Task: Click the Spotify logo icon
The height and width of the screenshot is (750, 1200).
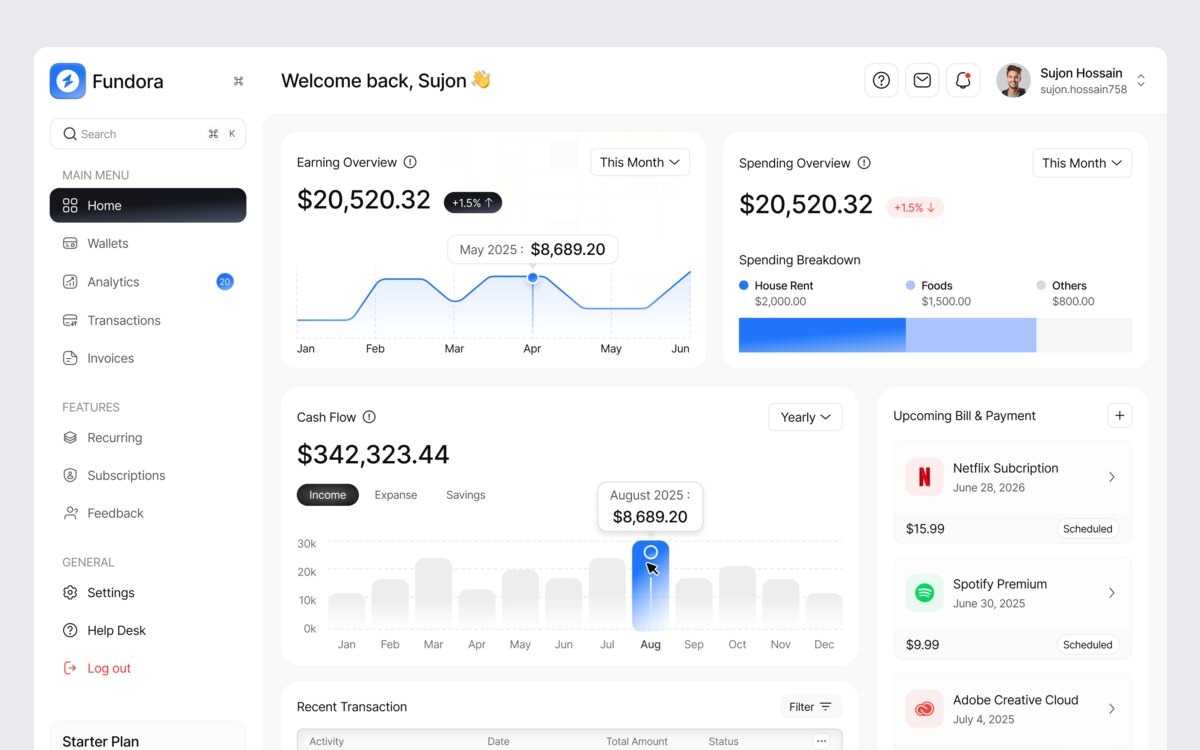Action: (x=924, y=593)
